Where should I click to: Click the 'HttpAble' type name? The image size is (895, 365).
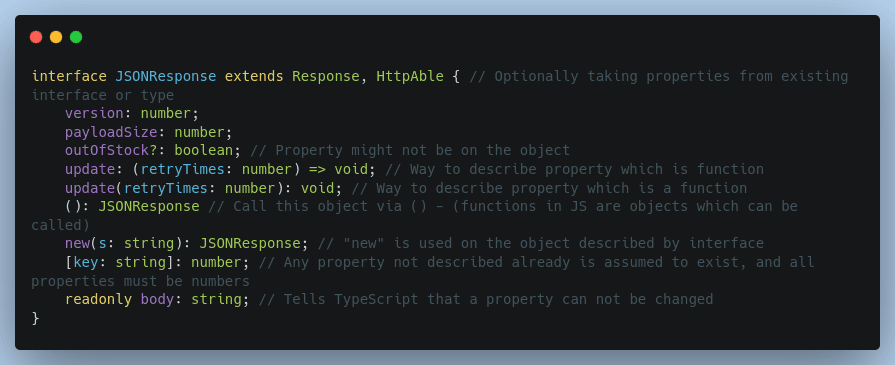pyautogui.click(x=410, y=77)
